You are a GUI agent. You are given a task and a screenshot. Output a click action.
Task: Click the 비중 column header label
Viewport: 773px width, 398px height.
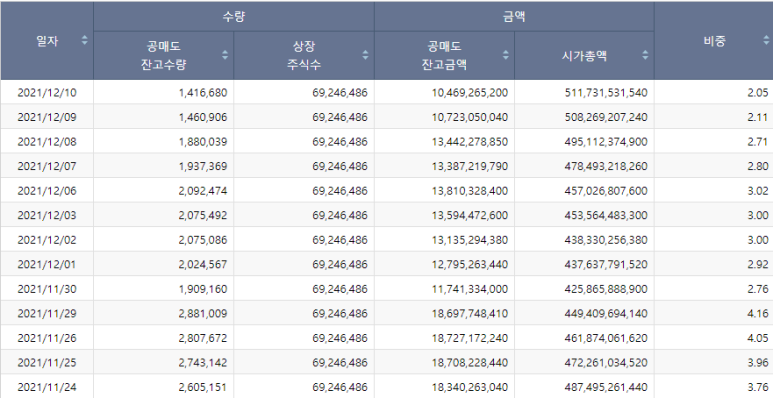714,41
